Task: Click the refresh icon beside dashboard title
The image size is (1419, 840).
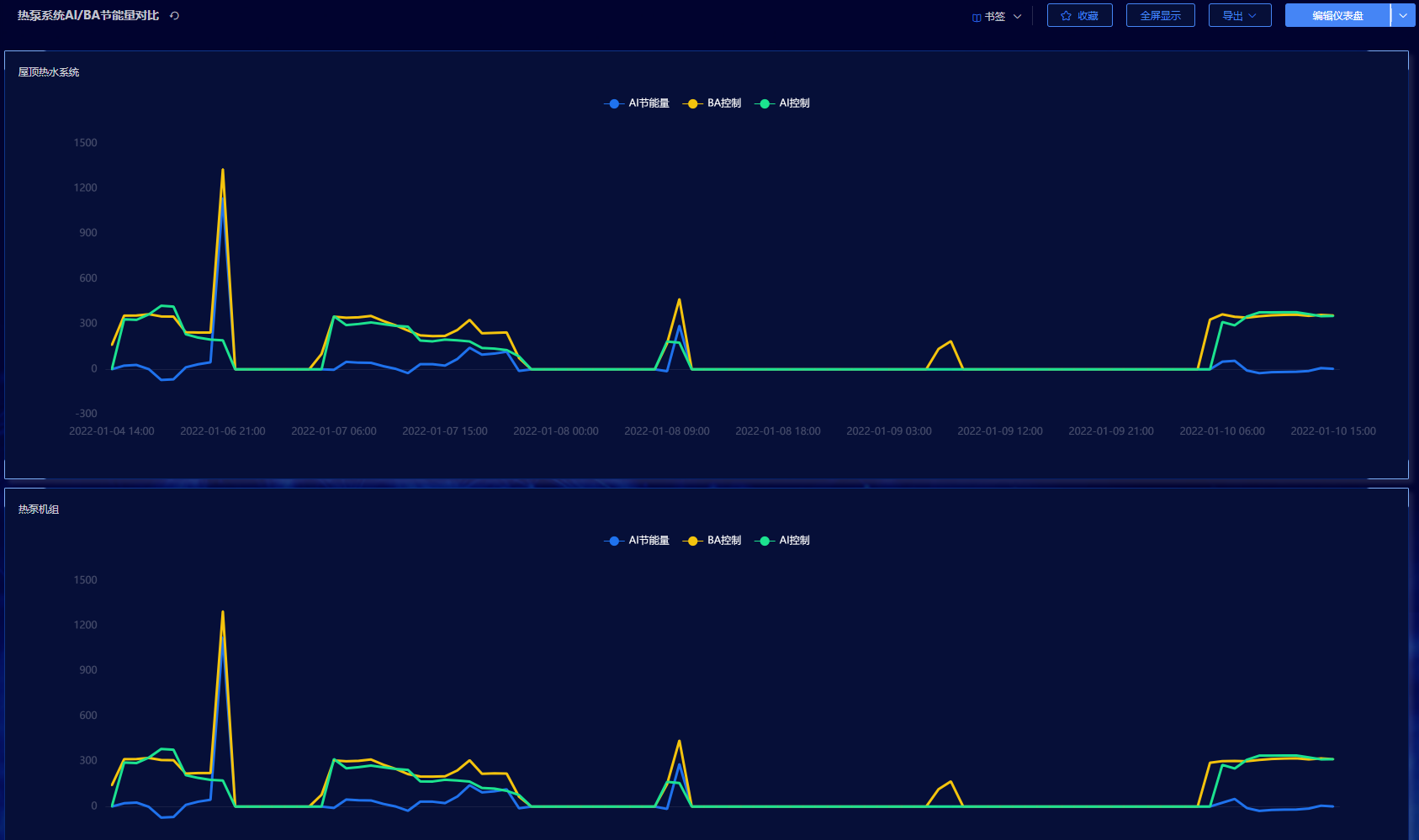Action: (174, 16)
